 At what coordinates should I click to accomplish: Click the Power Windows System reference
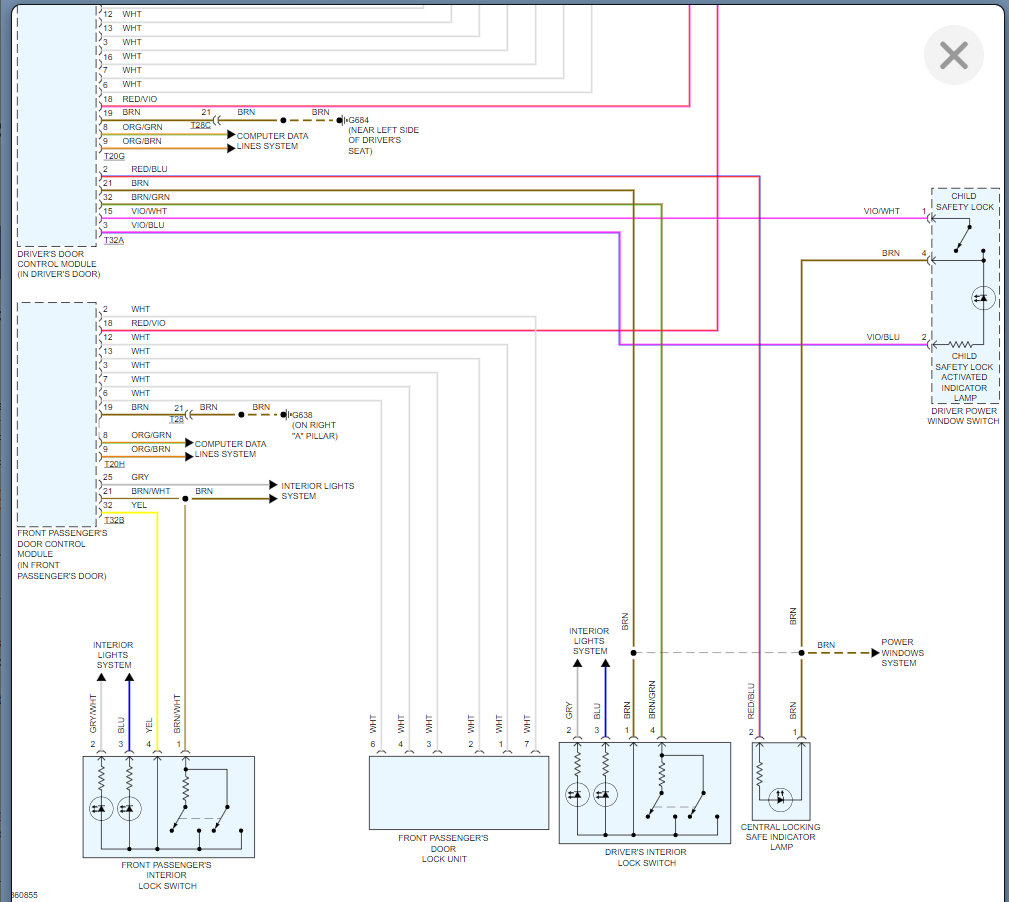coord(902,652)
